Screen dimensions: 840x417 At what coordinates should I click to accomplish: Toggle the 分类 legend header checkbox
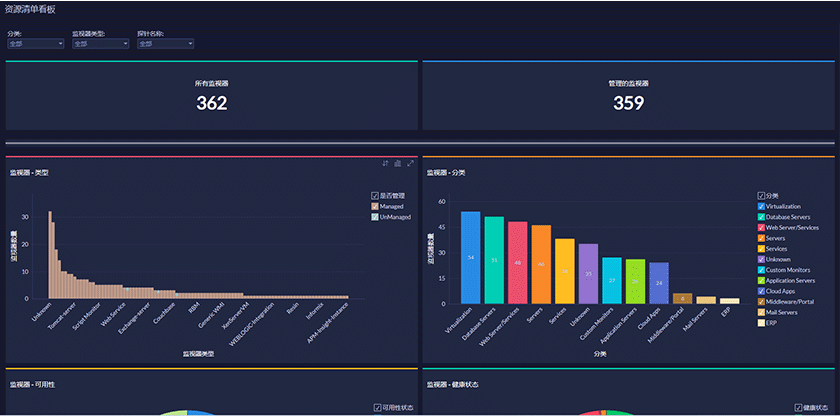tap(761, 196)
